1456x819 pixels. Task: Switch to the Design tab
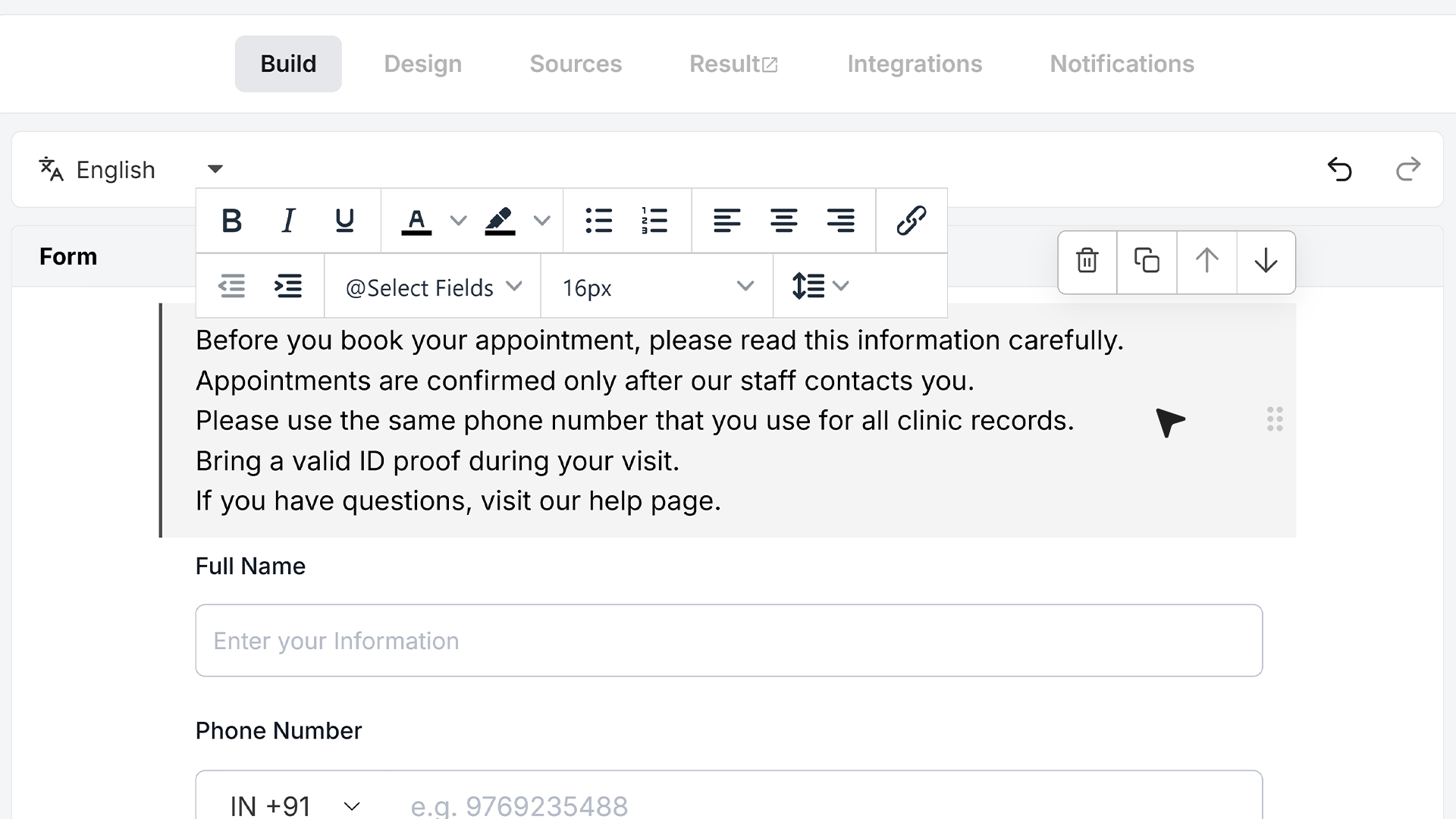[422, 64]
